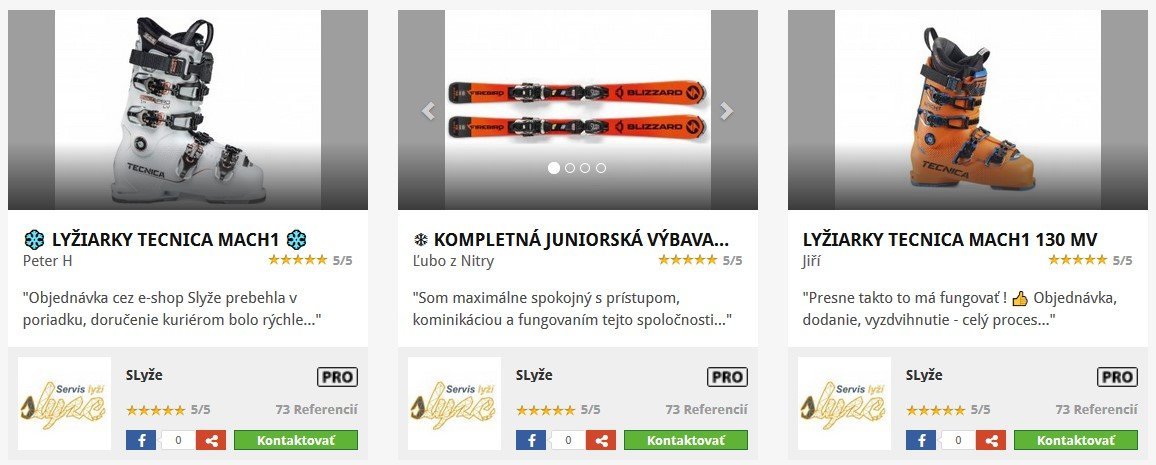Click Facebook share icon in Jiří card
The image size is (1156, 465).
coord(921,441)
